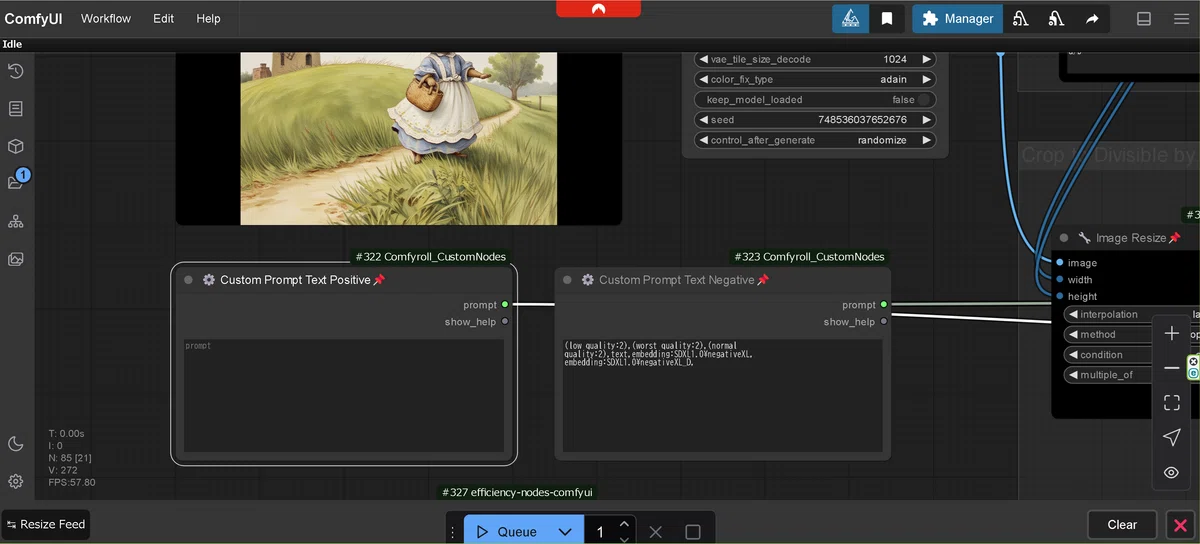Open the image gallery icon in sidebar
Screen dimensions: 1200x544
tap(16, 259)
